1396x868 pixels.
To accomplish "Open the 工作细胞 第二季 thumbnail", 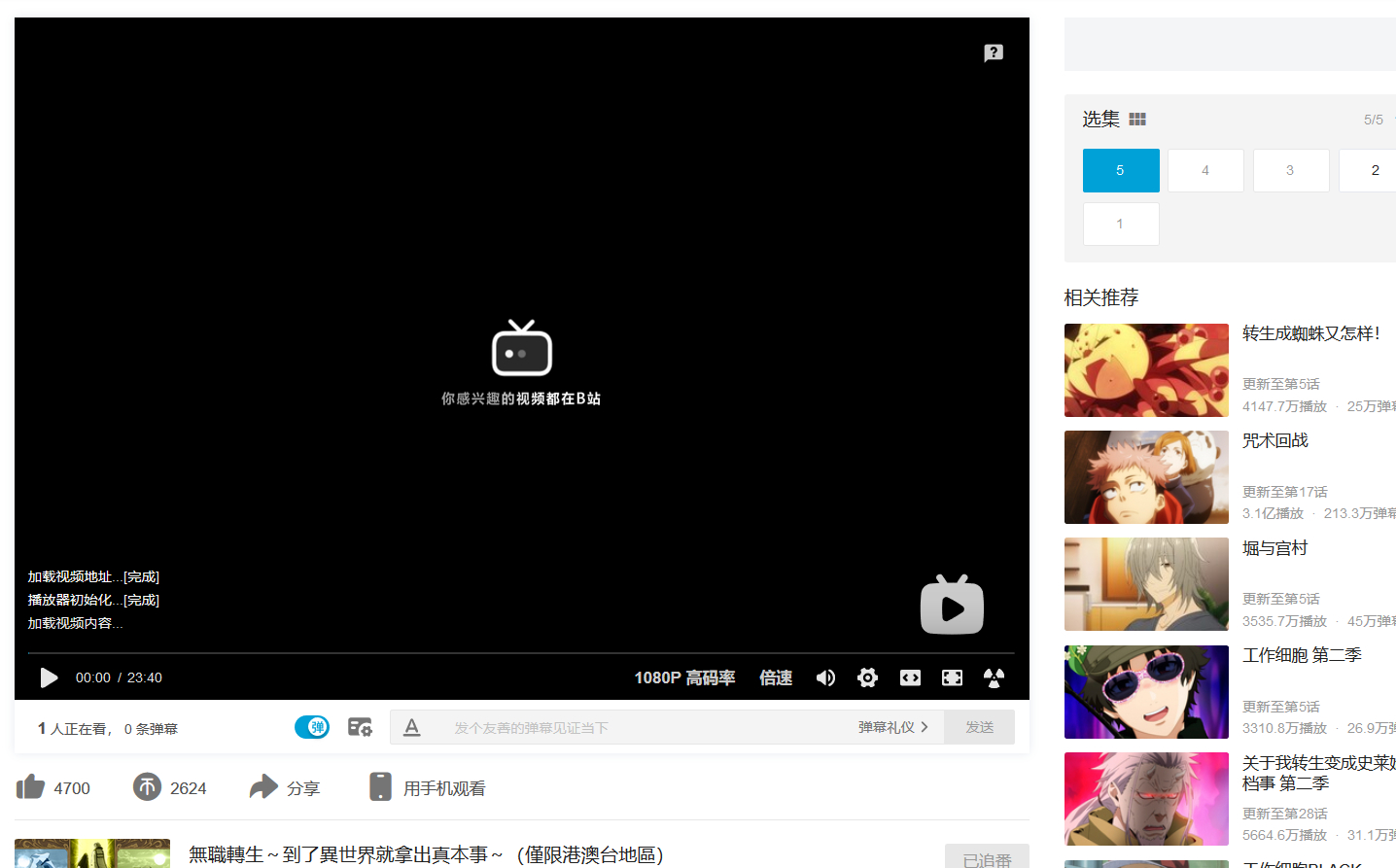I will pyautogui.click(x=1146, y=692).
